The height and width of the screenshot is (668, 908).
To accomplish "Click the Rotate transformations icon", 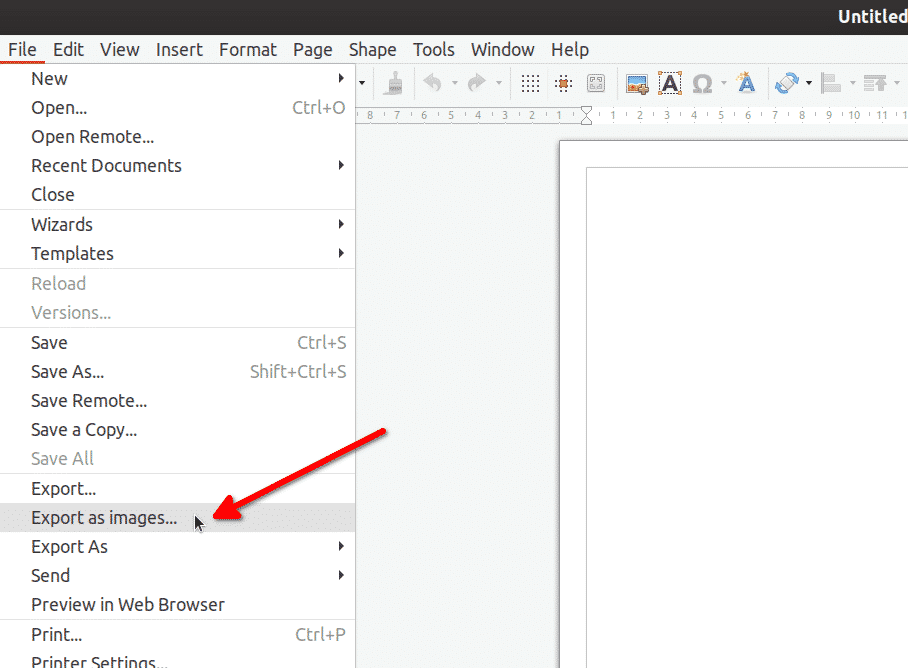I will click(x=787, y=83).
